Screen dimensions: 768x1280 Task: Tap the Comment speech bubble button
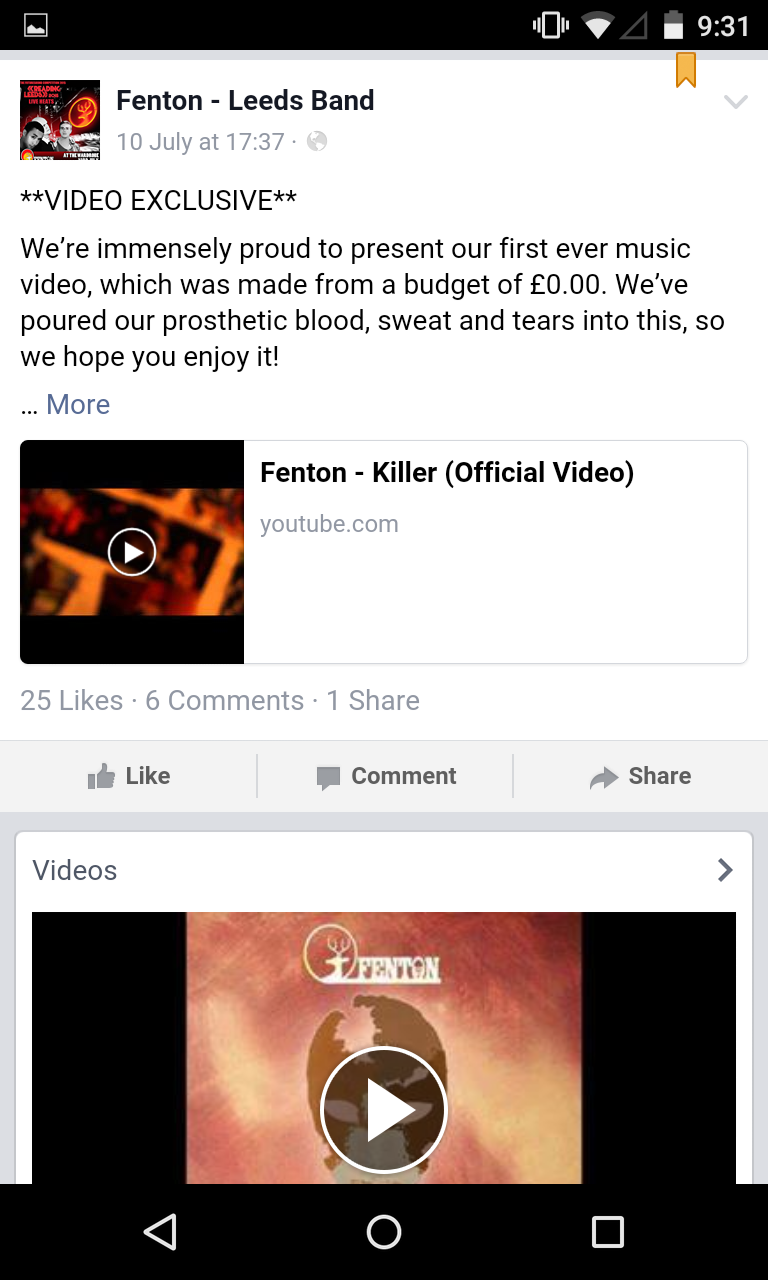pyautogui.click(x=386, y=776)
